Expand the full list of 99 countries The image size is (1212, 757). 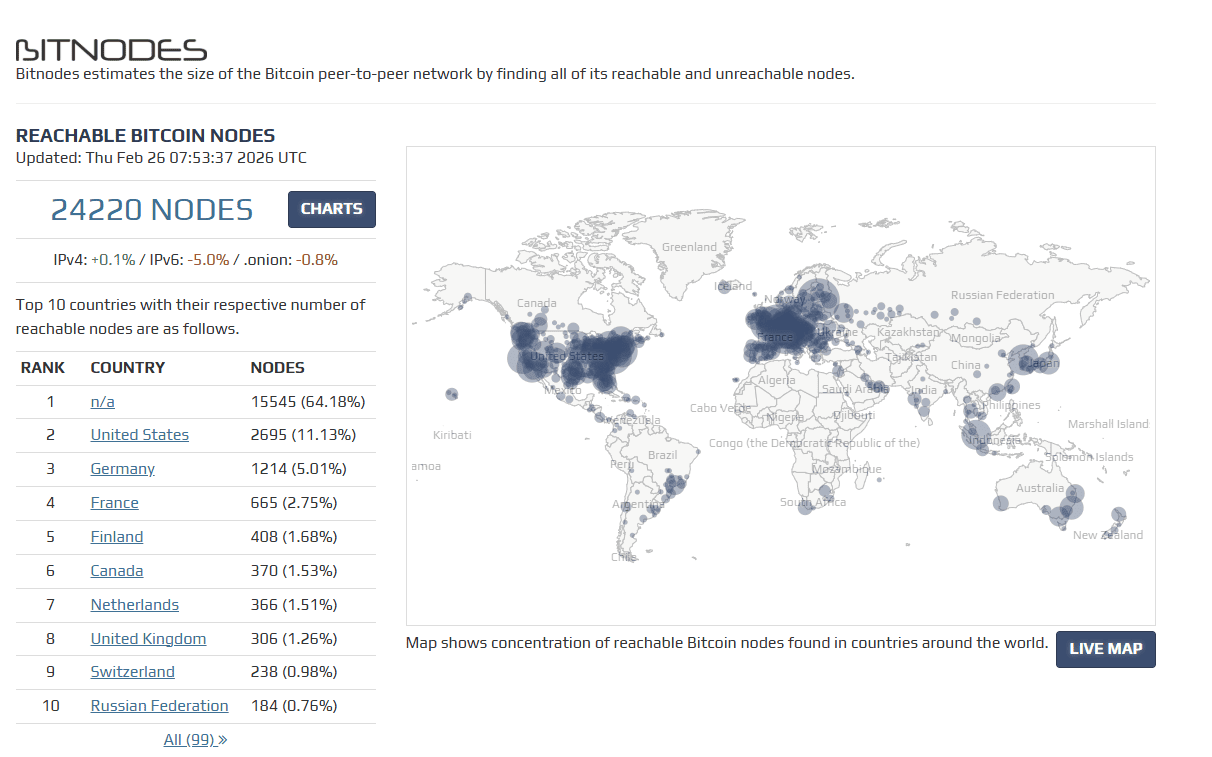click(x=195, y=739)
